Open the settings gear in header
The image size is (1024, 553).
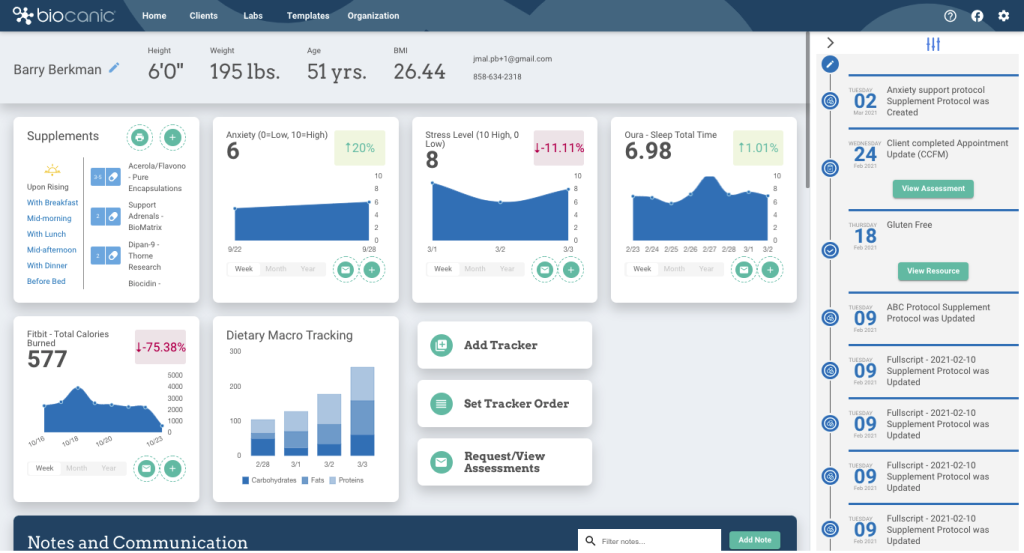1004,16
